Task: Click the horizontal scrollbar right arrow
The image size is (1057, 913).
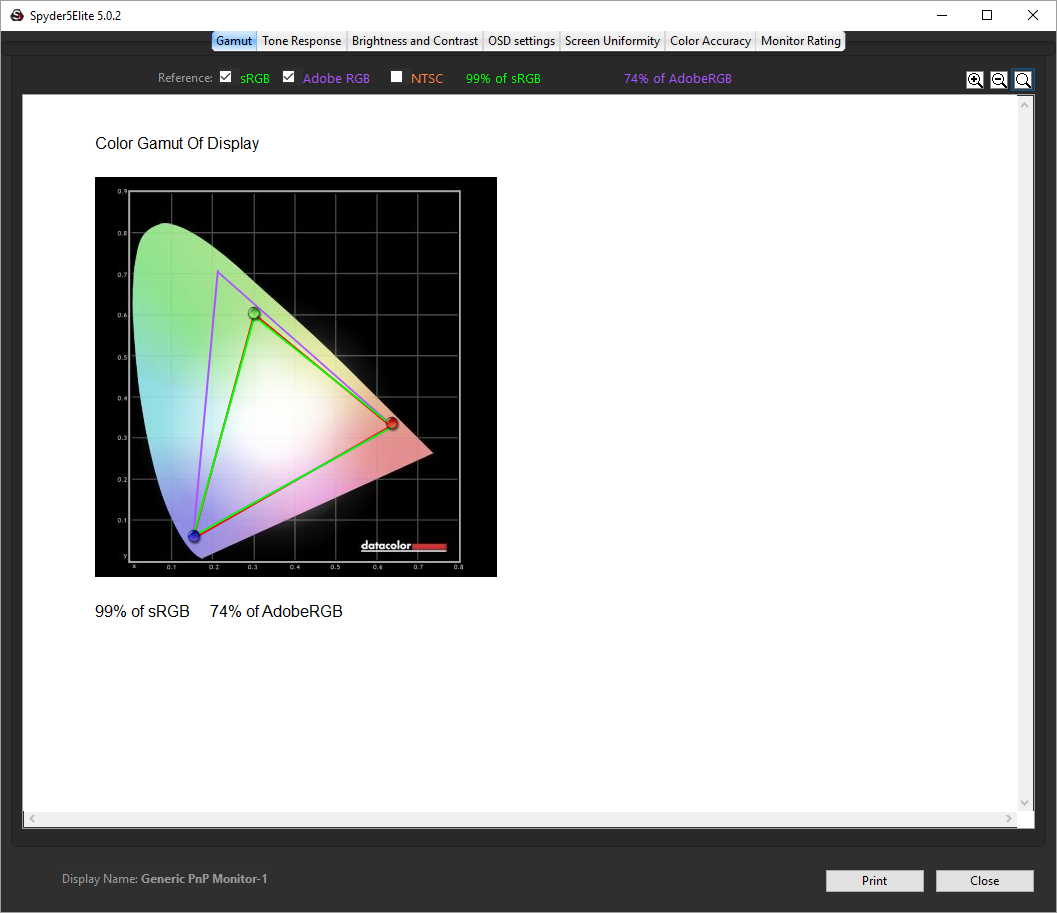Action: click(1008, 818)
